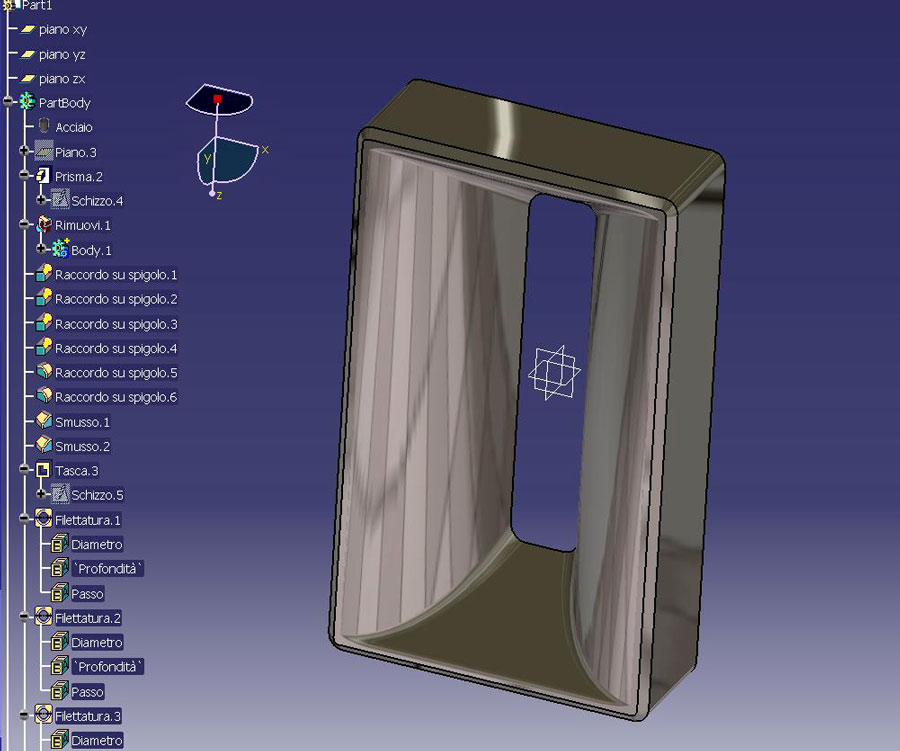Select the 'PartBody' tree label

click(64, 103)
